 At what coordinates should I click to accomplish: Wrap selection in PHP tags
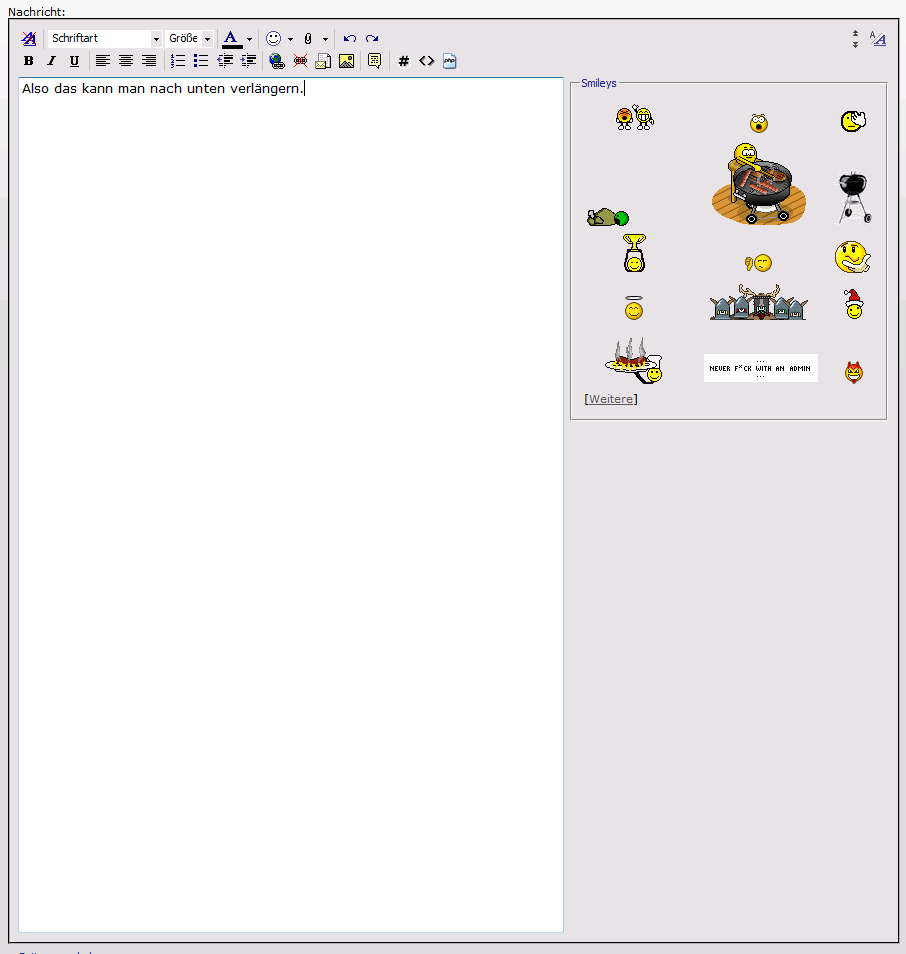(450, 61)
